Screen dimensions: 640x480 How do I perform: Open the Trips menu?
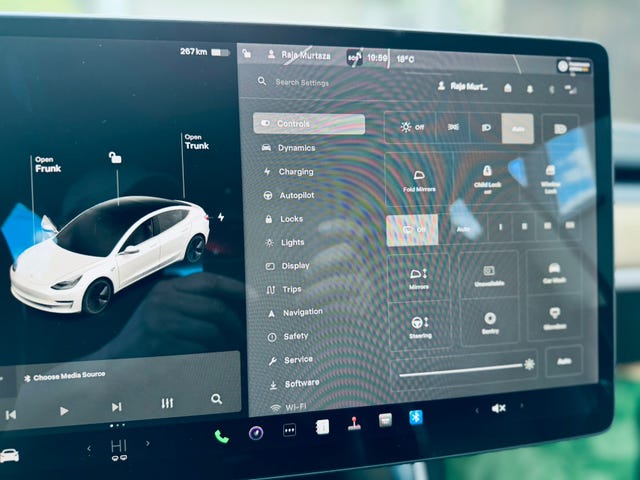click(284, 289)
